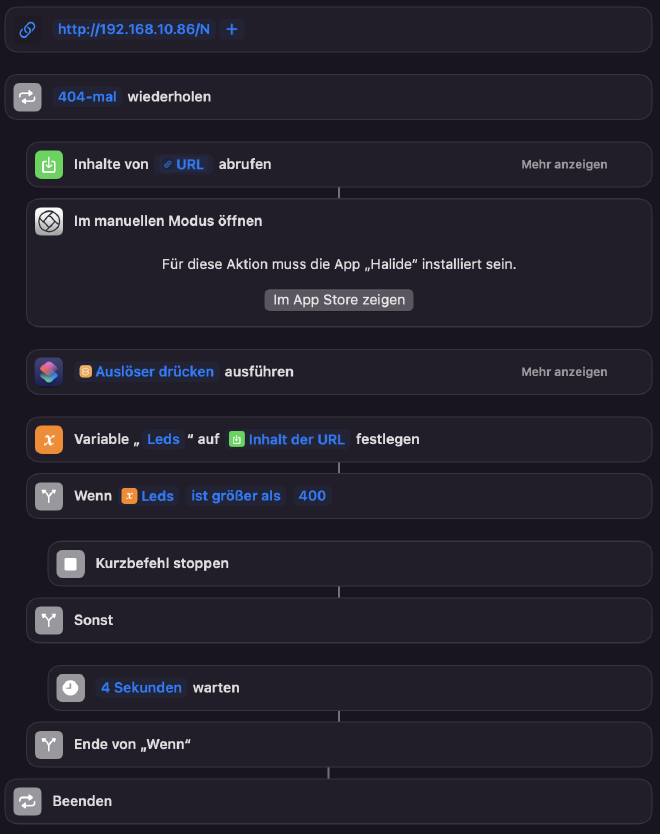Viewport: 660px width, 834px height.
Task: Select the 4 Sekunden wait duration
Action: pos(141,687)
